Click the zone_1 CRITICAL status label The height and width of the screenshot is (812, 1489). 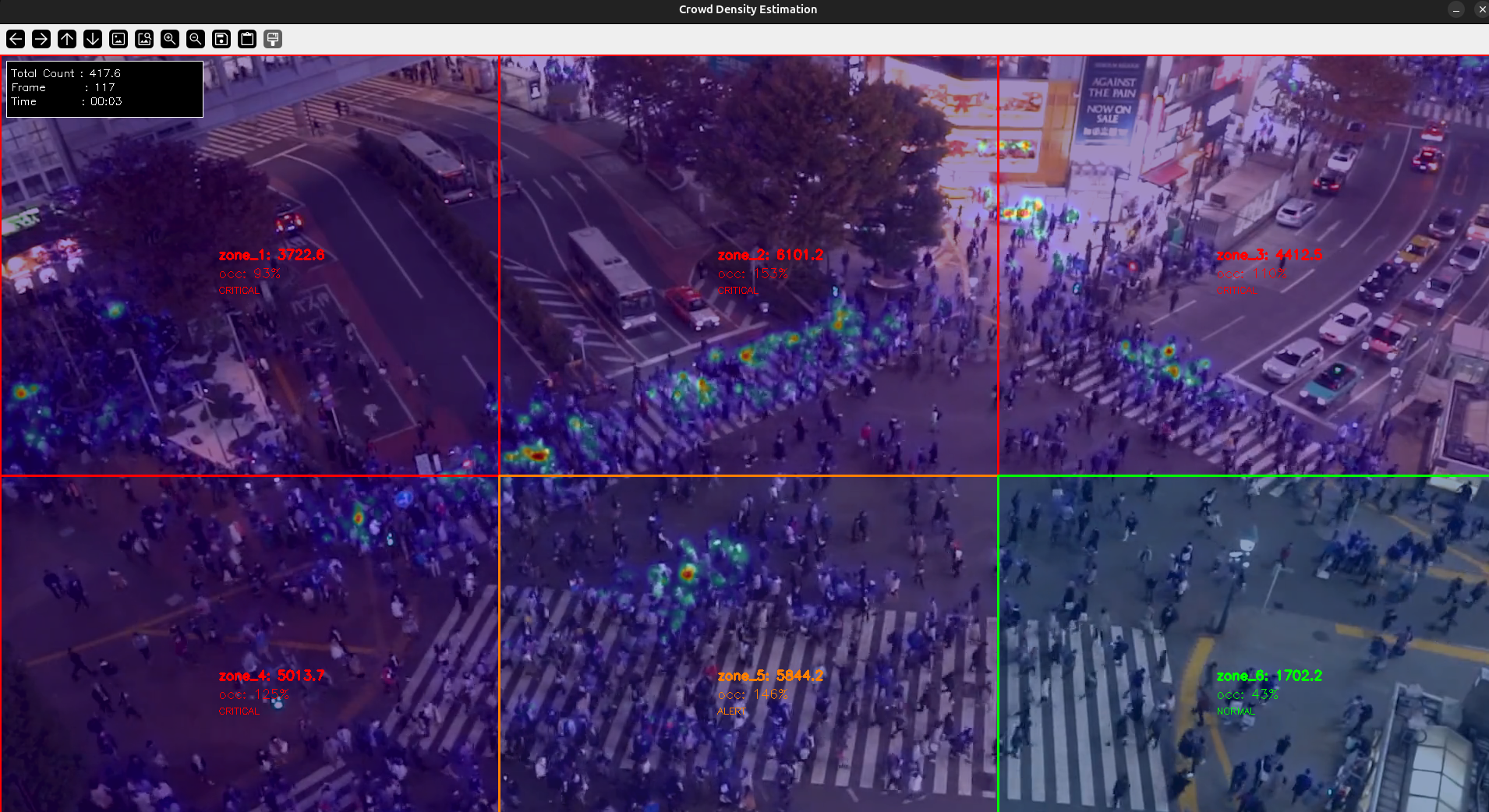tap(239, 290)
